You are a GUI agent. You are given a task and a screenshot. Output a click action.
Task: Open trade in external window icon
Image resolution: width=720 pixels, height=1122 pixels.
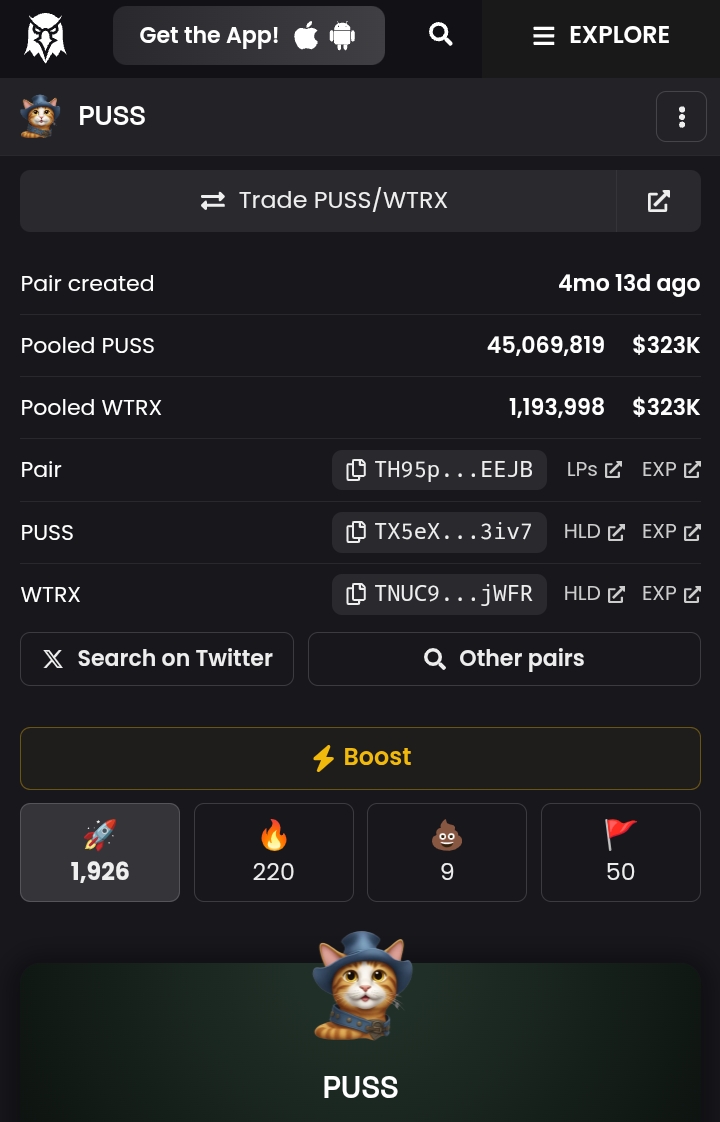click(658, 201)
